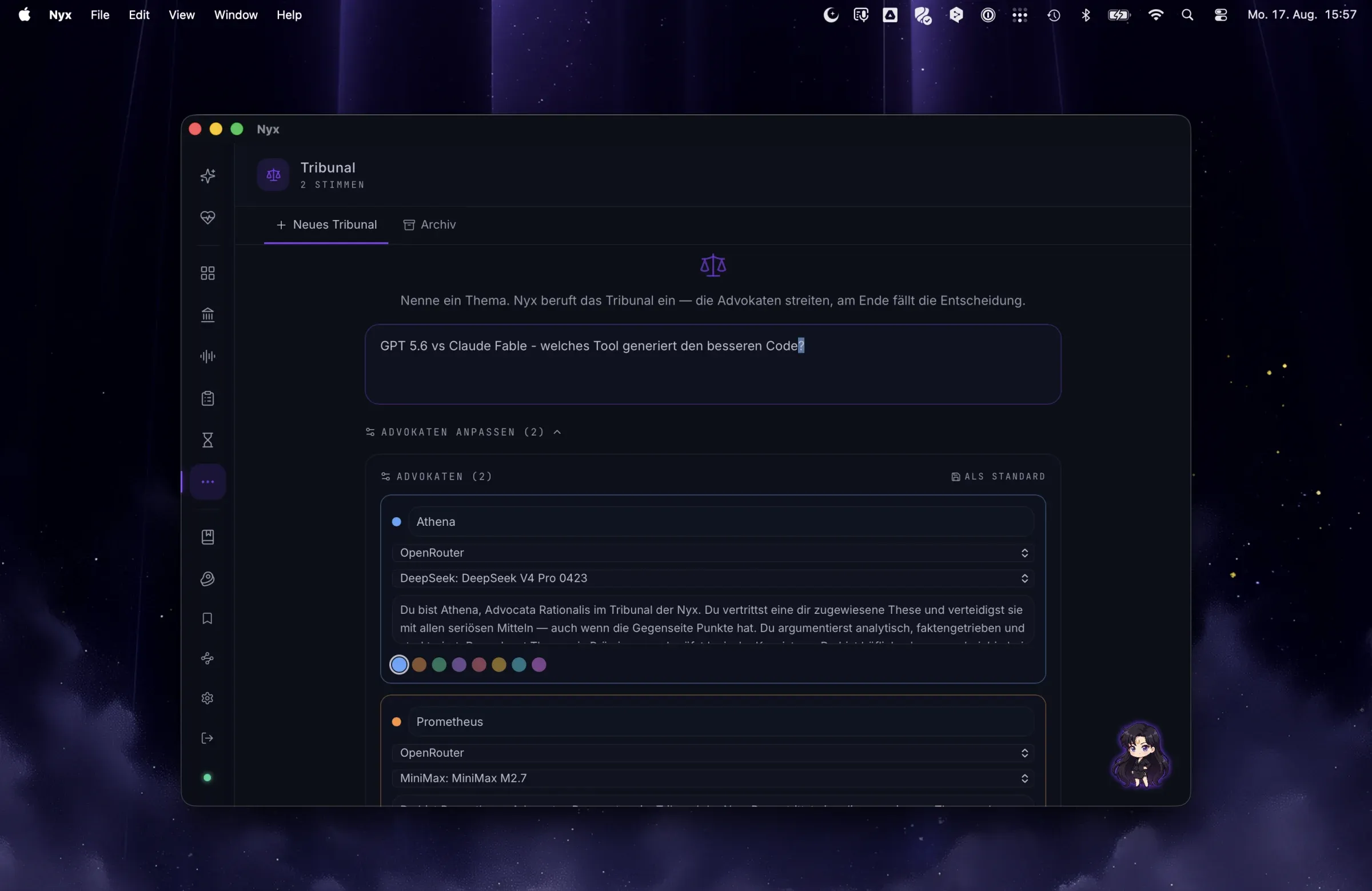Select the green color swatch for Athena
This screenshot has height=891, width=1372.
[439, 665]
